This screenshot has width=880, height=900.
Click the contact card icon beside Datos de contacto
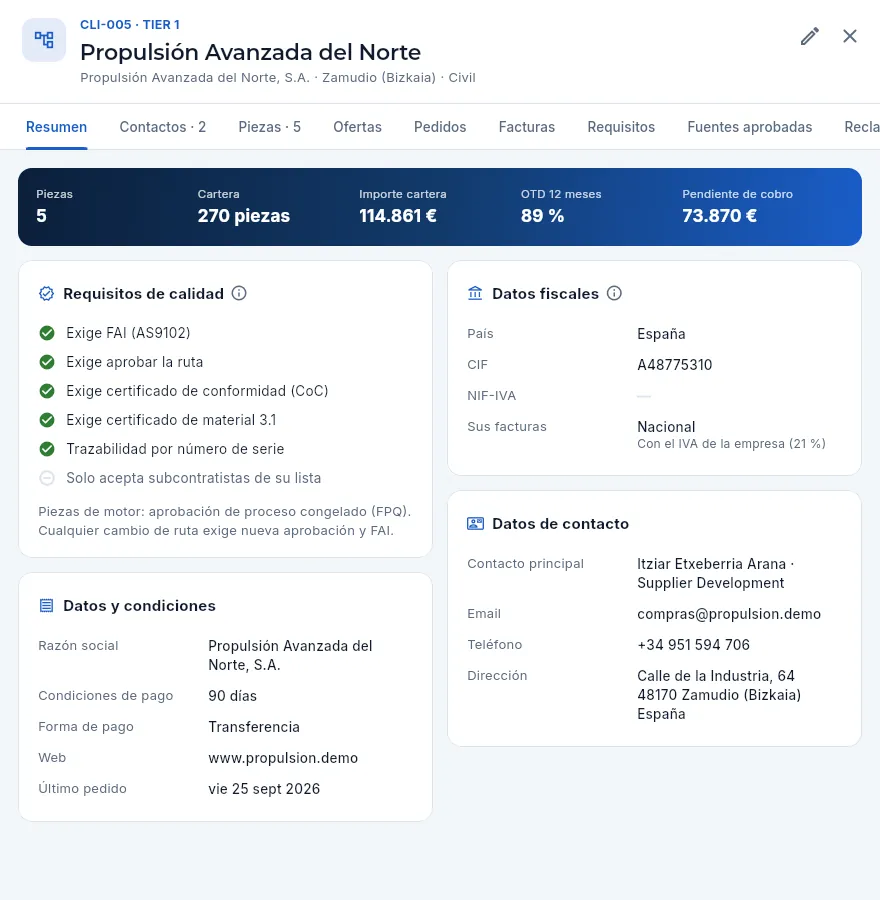click(475, 523)
